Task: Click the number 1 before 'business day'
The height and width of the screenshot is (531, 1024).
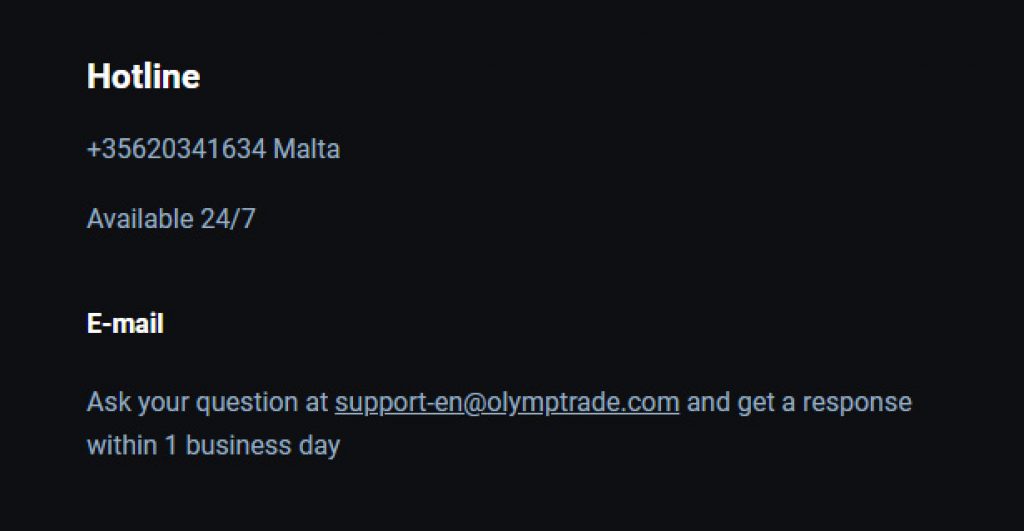Action: tap(171, 445)
